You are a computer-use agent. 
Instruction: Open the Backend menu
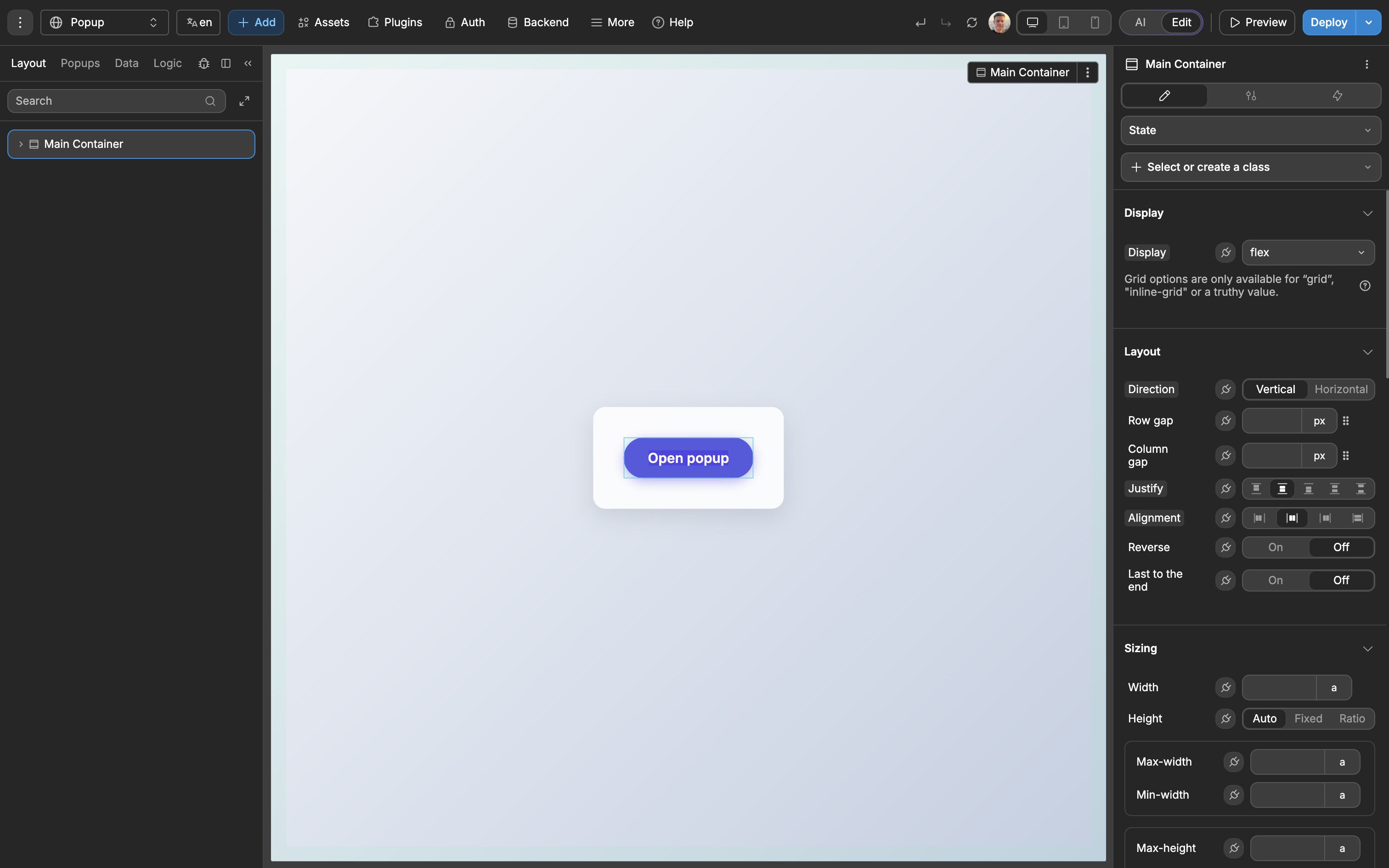(x=538, y=23)
